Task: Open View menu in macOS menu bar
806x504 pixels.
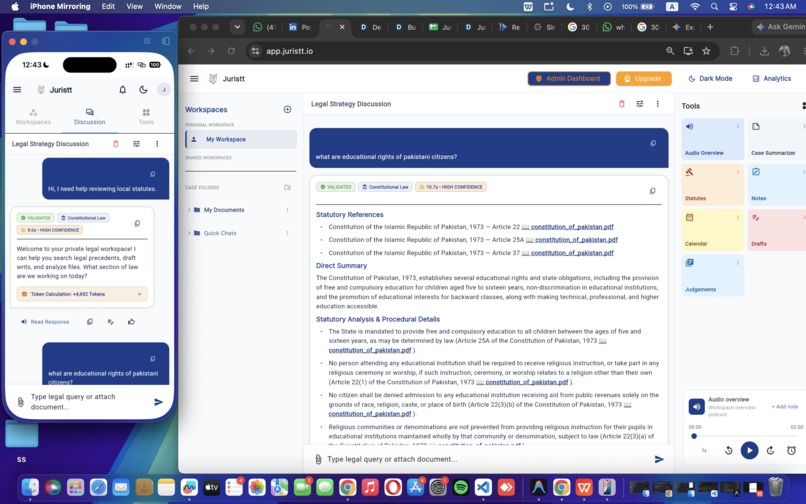Action: [135, 7]
